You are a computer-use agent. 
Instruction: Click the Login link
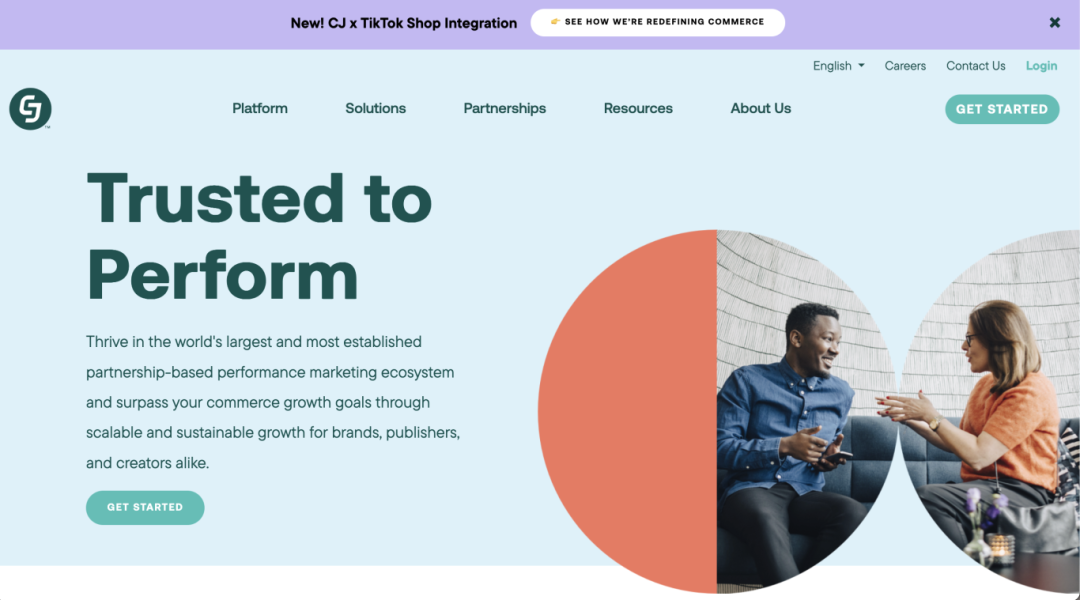pos(1041,66)
